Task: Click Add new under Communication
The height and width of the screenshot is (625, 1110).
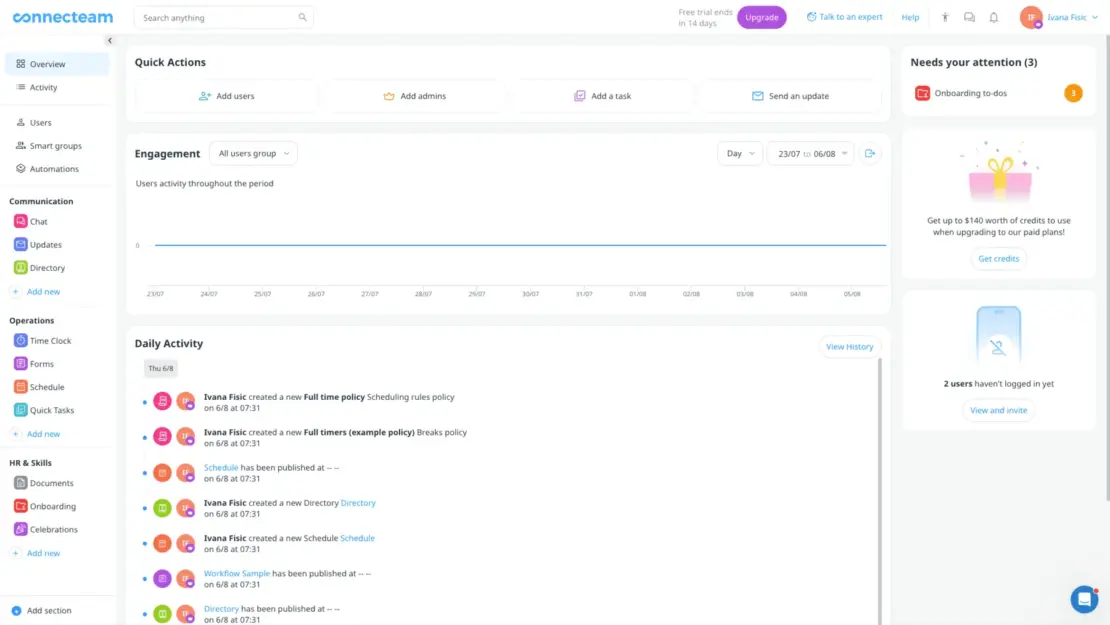Action: pos(36,292)
